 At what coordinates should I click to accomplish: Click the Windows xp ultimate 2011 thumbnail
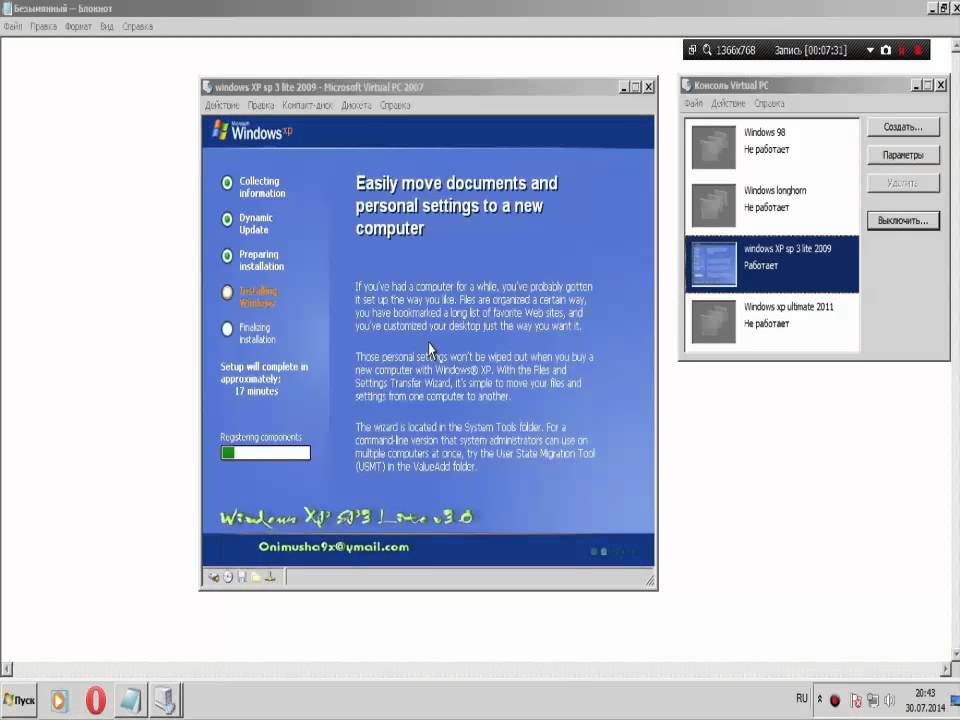click(713, 322)
